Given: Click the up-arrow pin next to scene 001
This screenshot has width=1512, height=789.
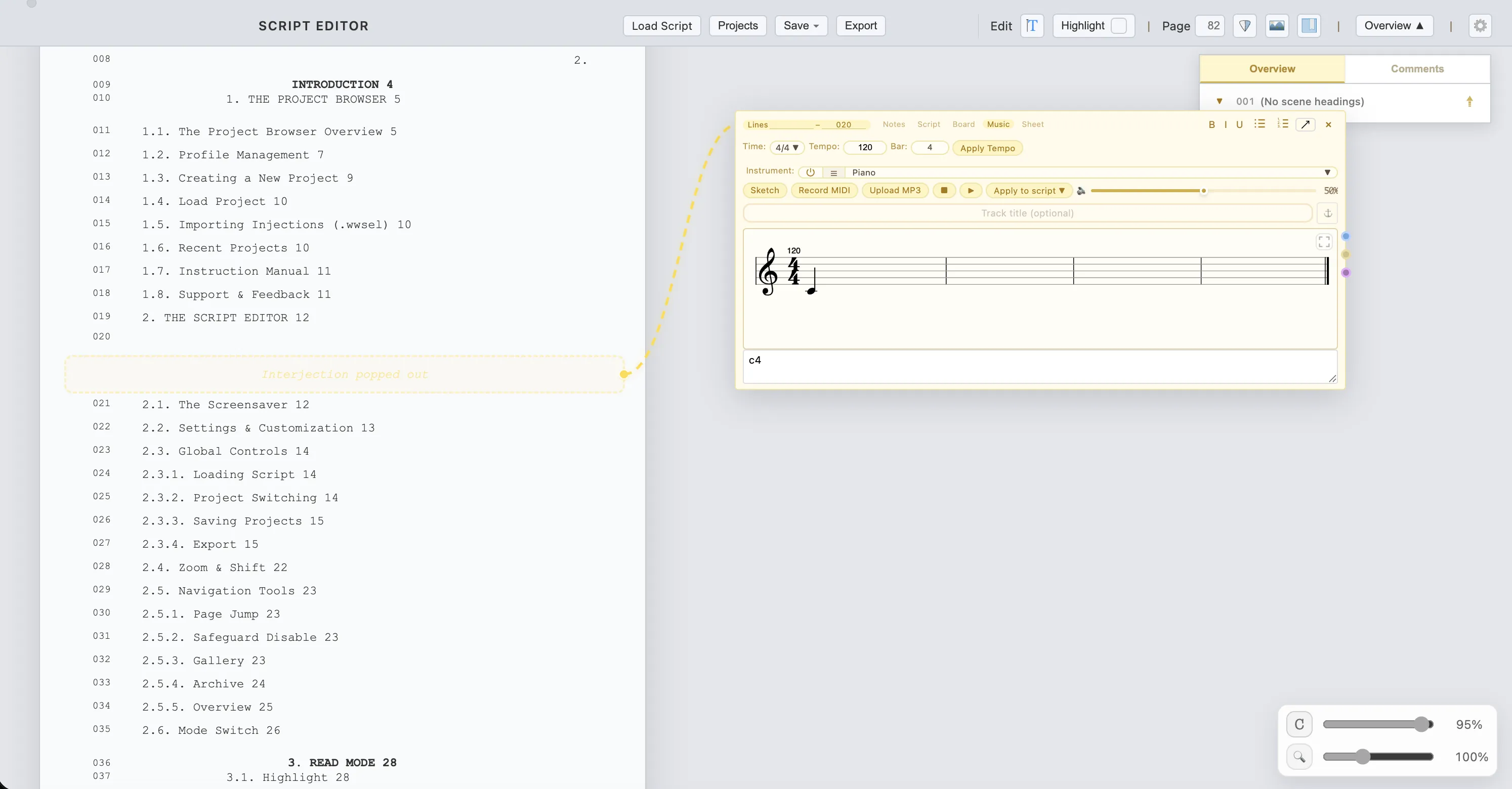Looking at the screenshot, I should pos(1469,102).
